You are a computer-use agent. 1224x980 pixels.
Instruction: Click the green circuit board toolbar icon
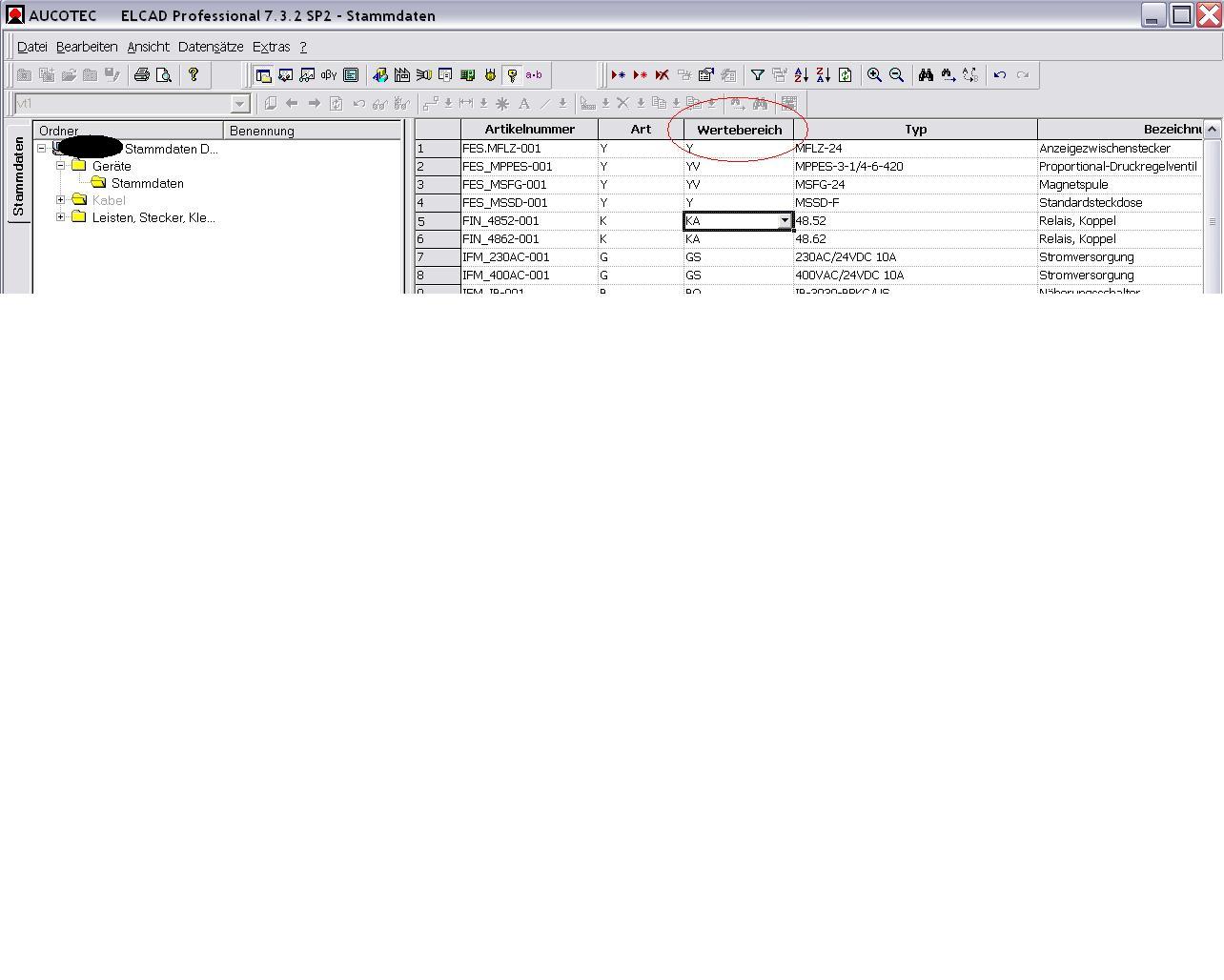click(468, 74)
